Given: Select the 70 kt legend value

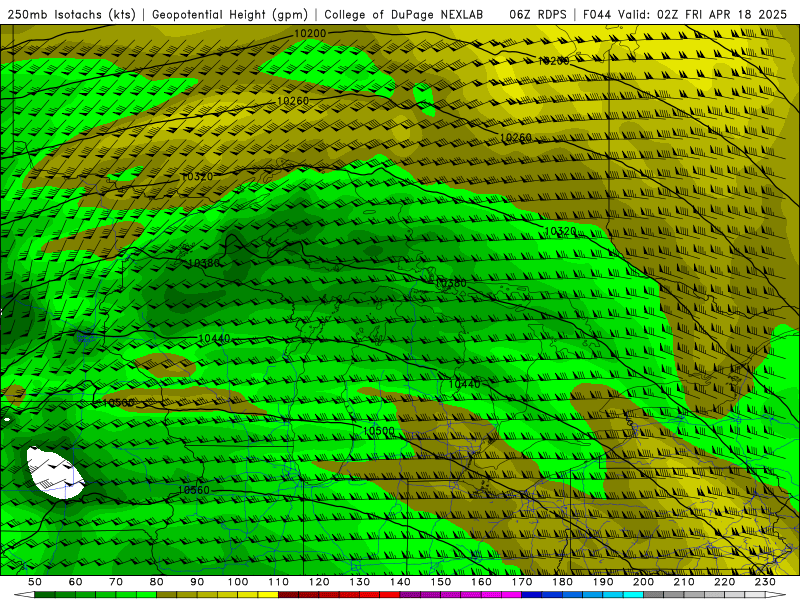Looking at the screenshot, I should pos(116,582).
